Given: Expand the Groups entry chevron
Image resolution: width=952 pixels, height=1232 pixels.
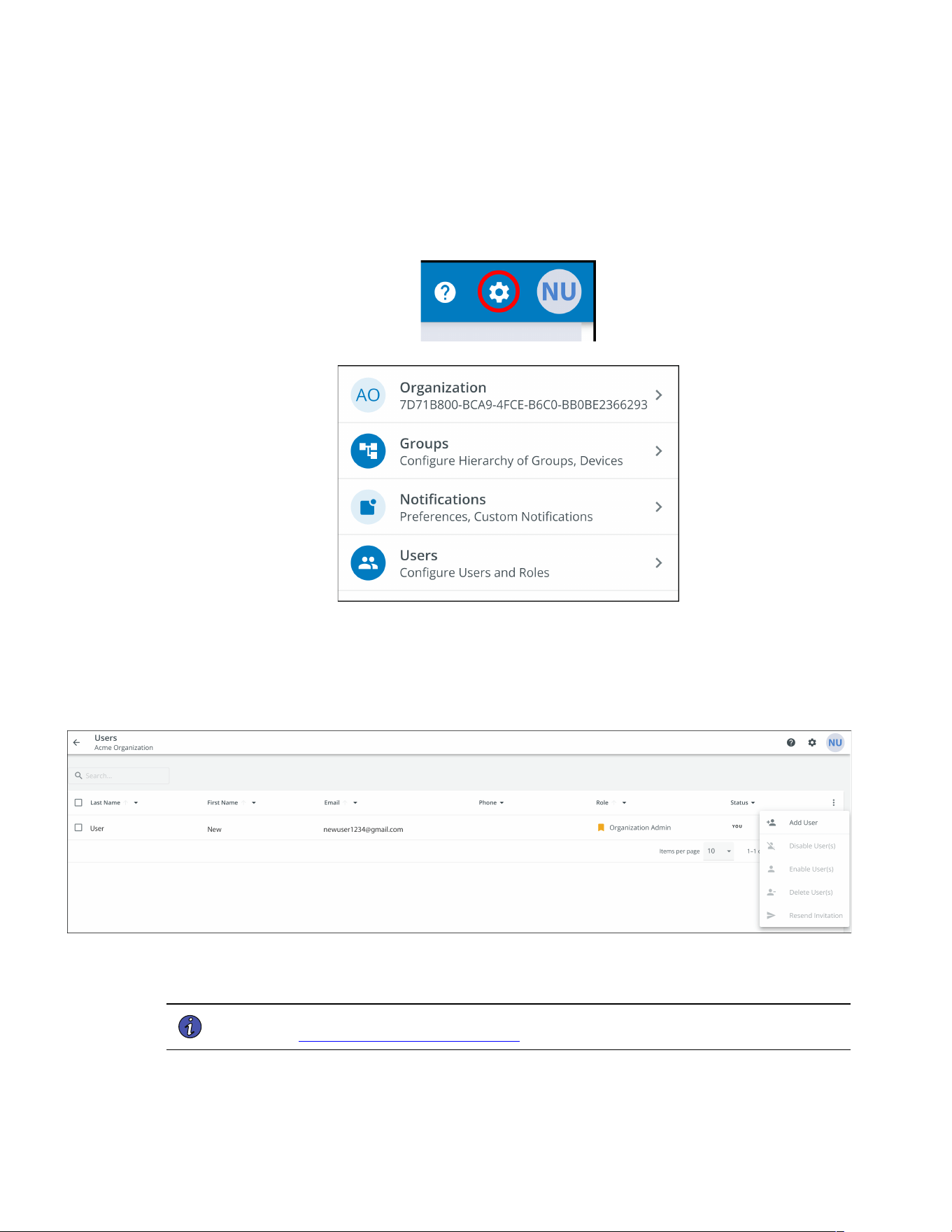Looking at the screenshot, I should 658,451.
